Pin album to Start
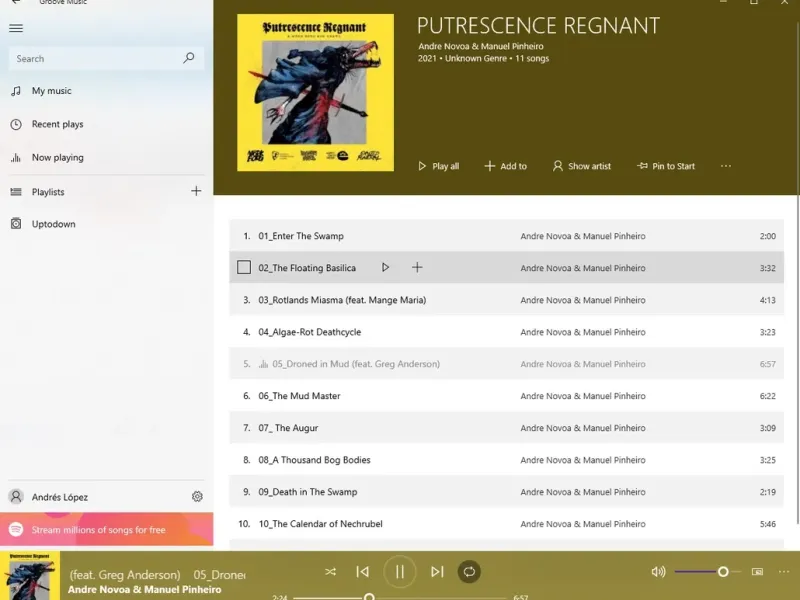800x600 pixels. (x=666, y=166)
